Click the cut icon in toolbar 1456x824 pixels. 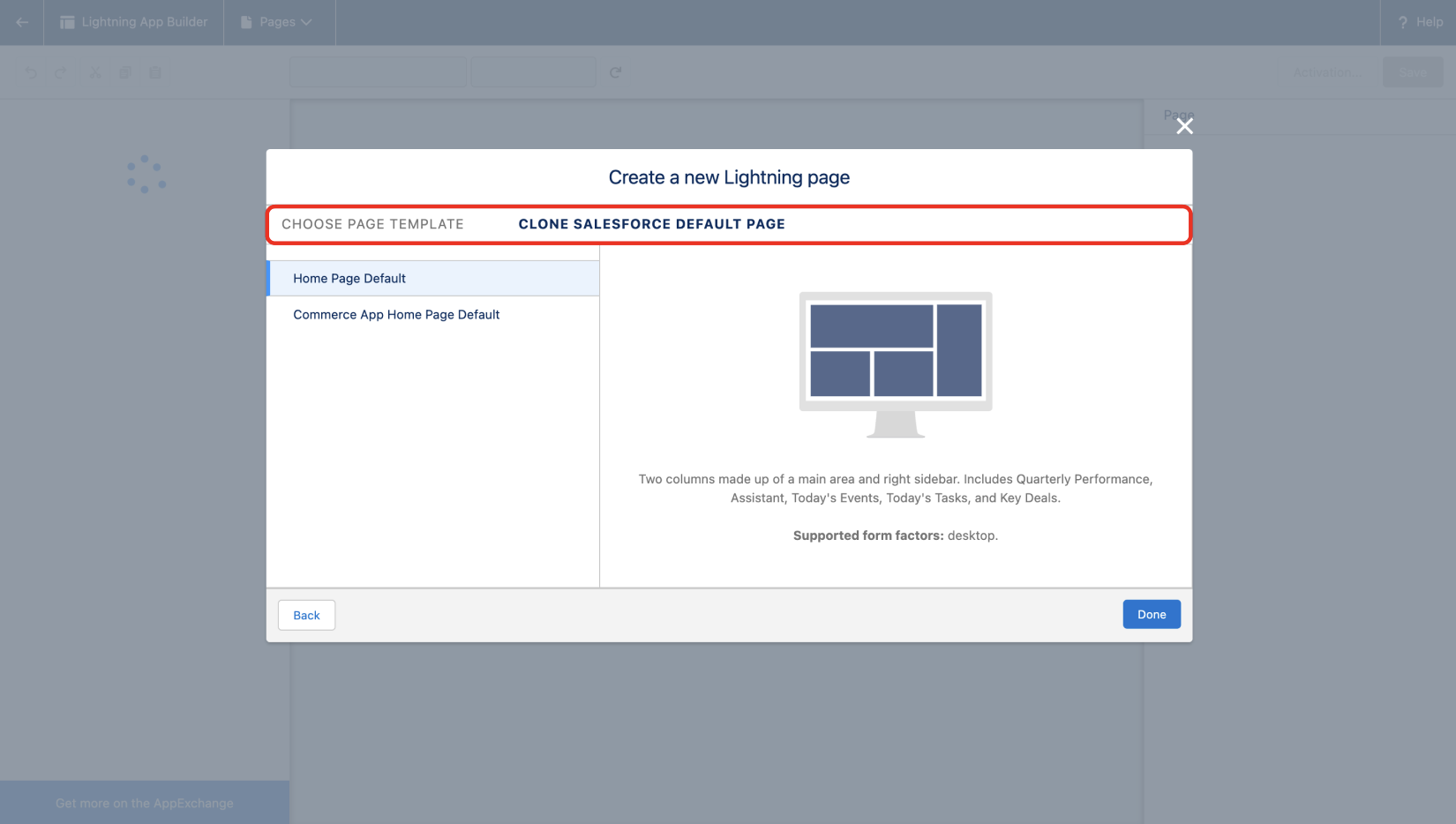[95, 72]
